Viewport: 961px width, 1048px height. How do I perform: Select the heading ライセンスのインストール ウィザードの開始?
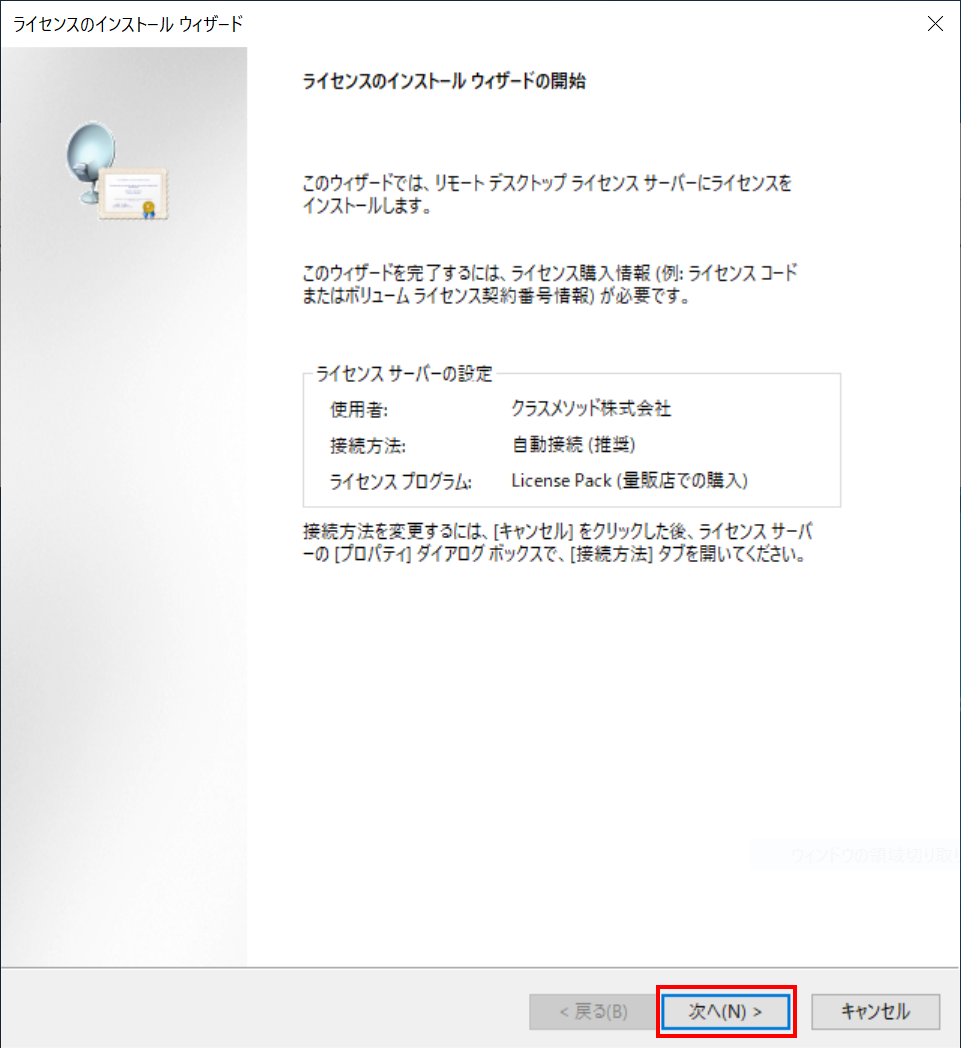click(x=444, y=81)
